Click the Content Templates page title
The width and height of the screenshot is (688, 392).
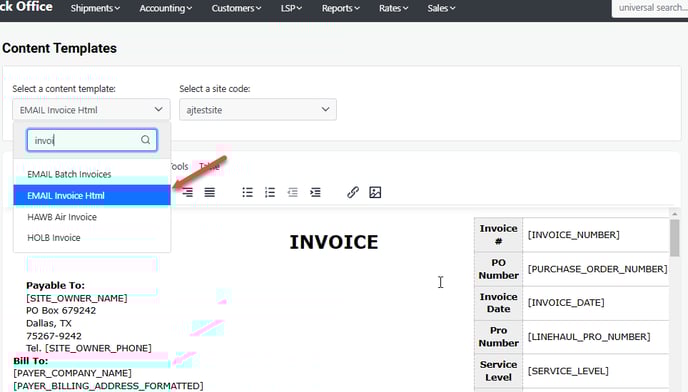coord(59,48)
